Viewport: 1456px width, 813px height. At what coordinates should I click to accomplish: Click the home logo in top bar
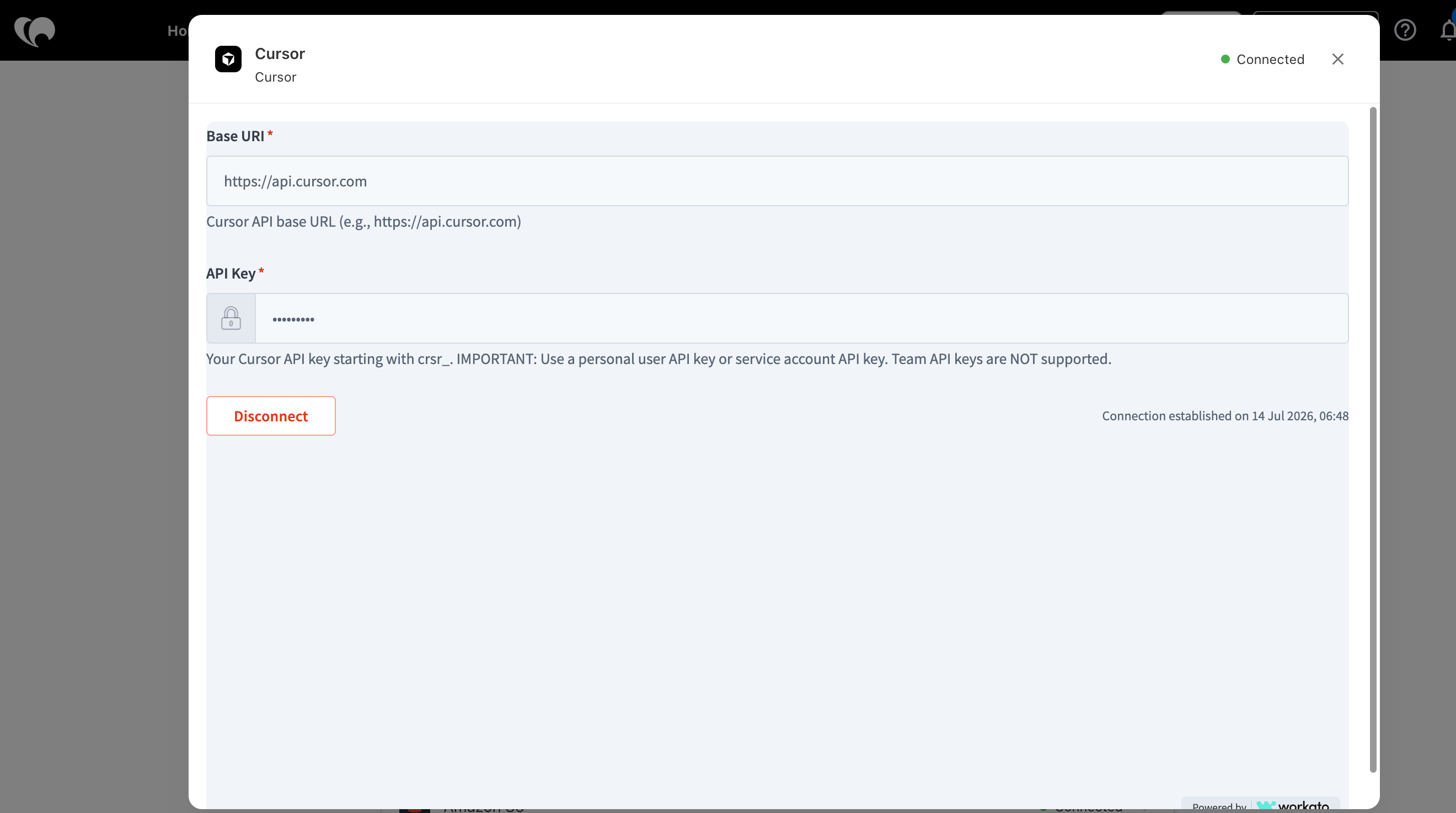[35, 30]
